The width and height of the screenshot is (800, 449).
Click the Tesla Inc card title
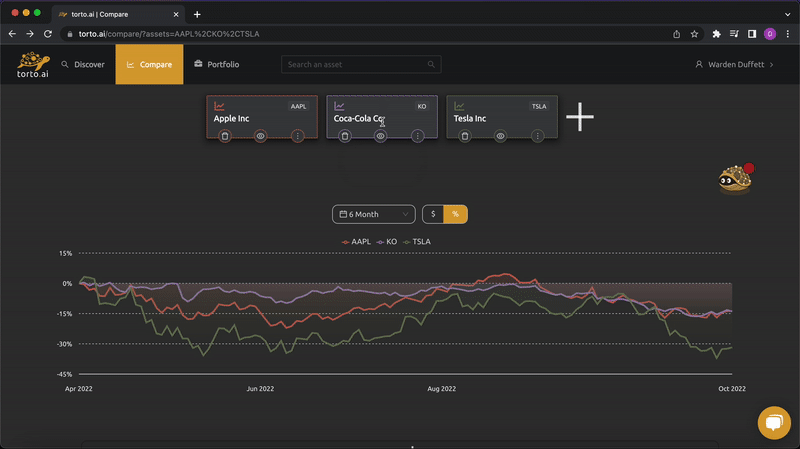[470, 118]
